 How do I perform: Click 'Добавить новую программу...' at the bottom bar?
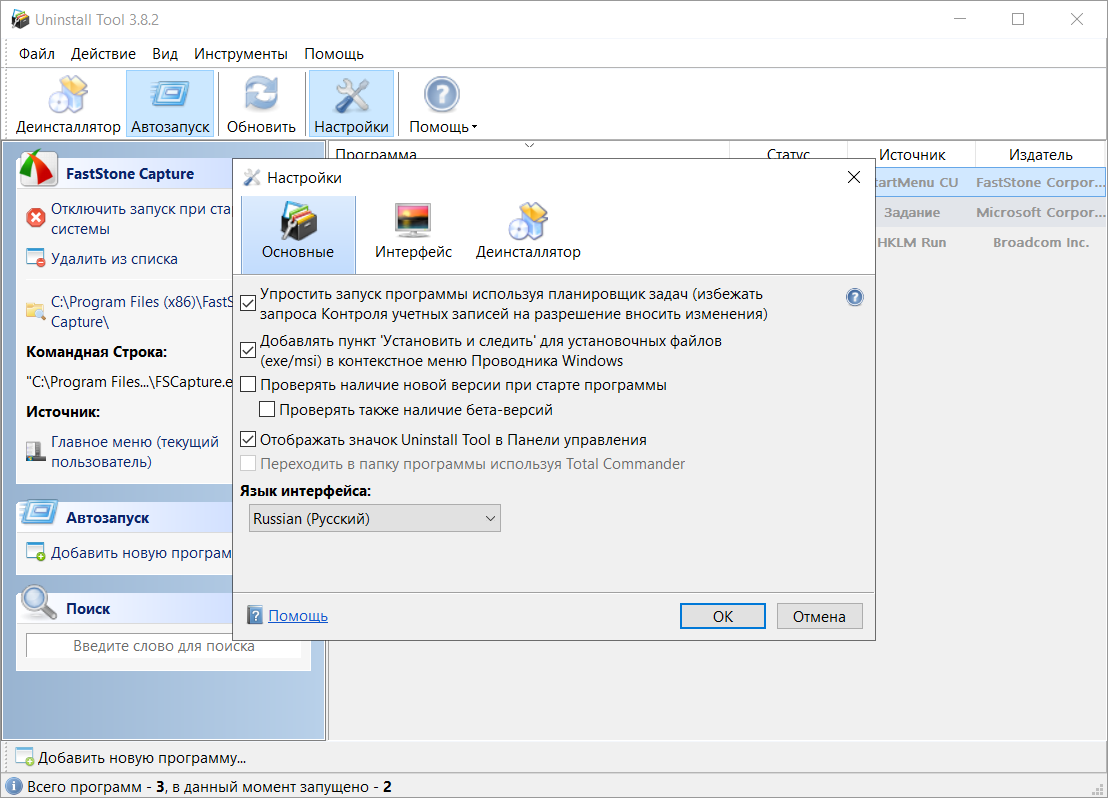click(141, 757)
